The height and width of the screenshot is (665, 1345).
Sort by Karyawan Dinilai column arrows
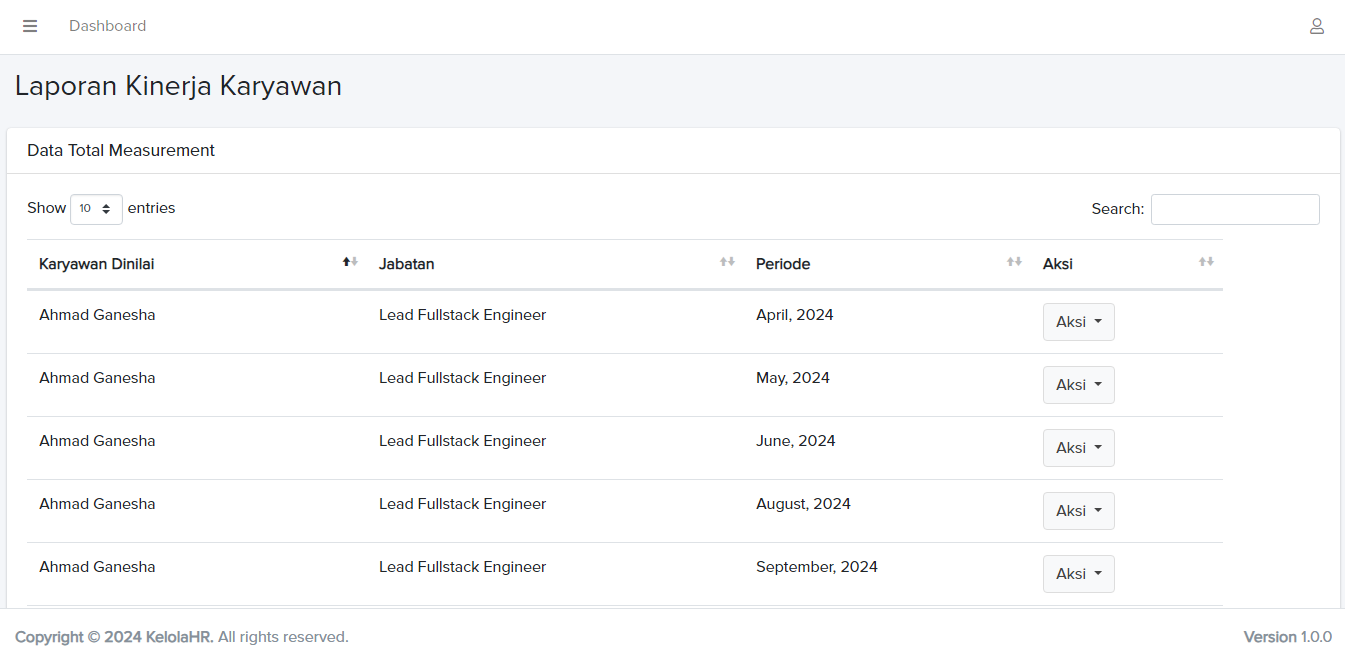click(x=350, y=262)
